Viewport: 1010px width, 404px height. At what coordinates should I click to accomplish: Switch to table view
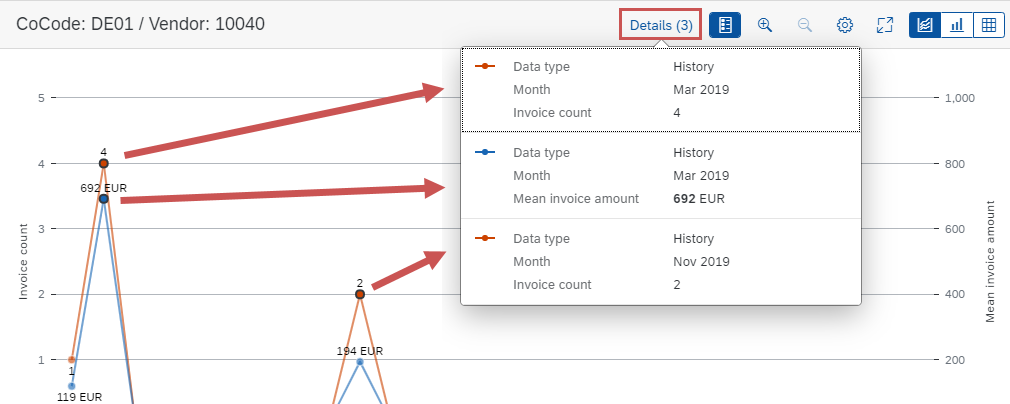click(989, 25)
